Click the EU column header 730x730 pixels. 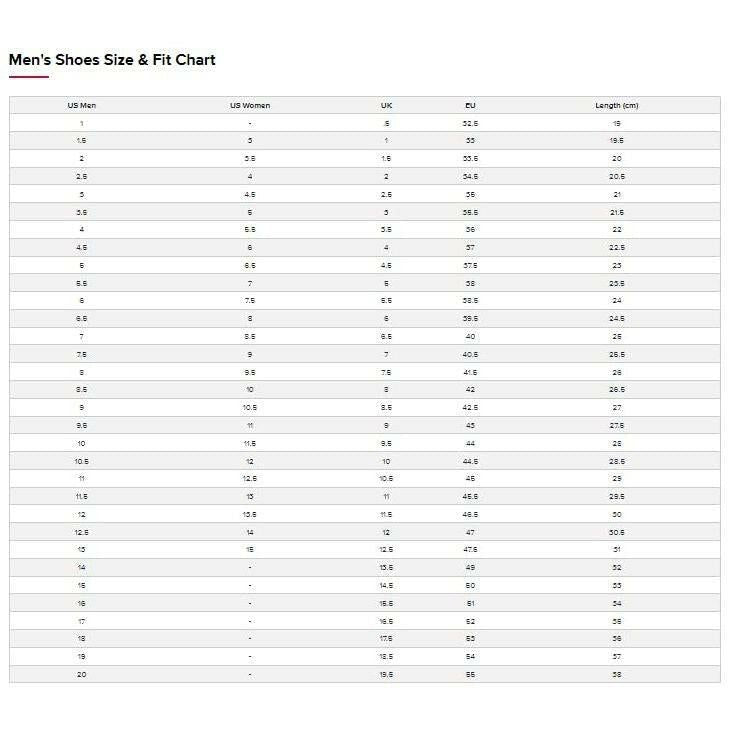click(x=470, y=105)
